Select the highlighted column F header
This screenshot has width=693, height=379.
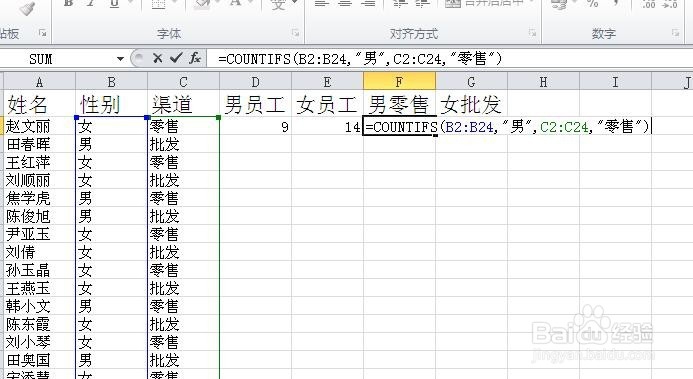click(x=399, y=82)
